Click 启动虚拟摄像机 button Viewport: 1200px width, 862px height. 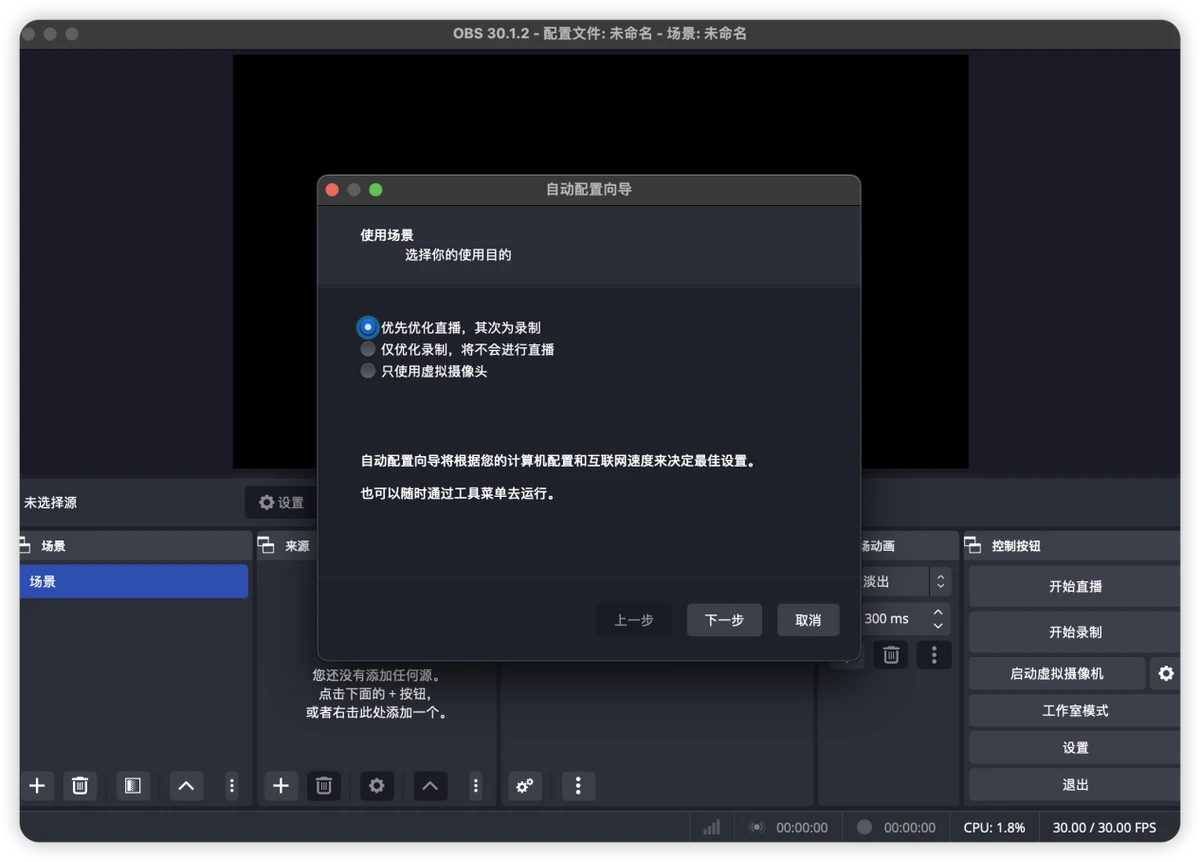[1057, 674]
